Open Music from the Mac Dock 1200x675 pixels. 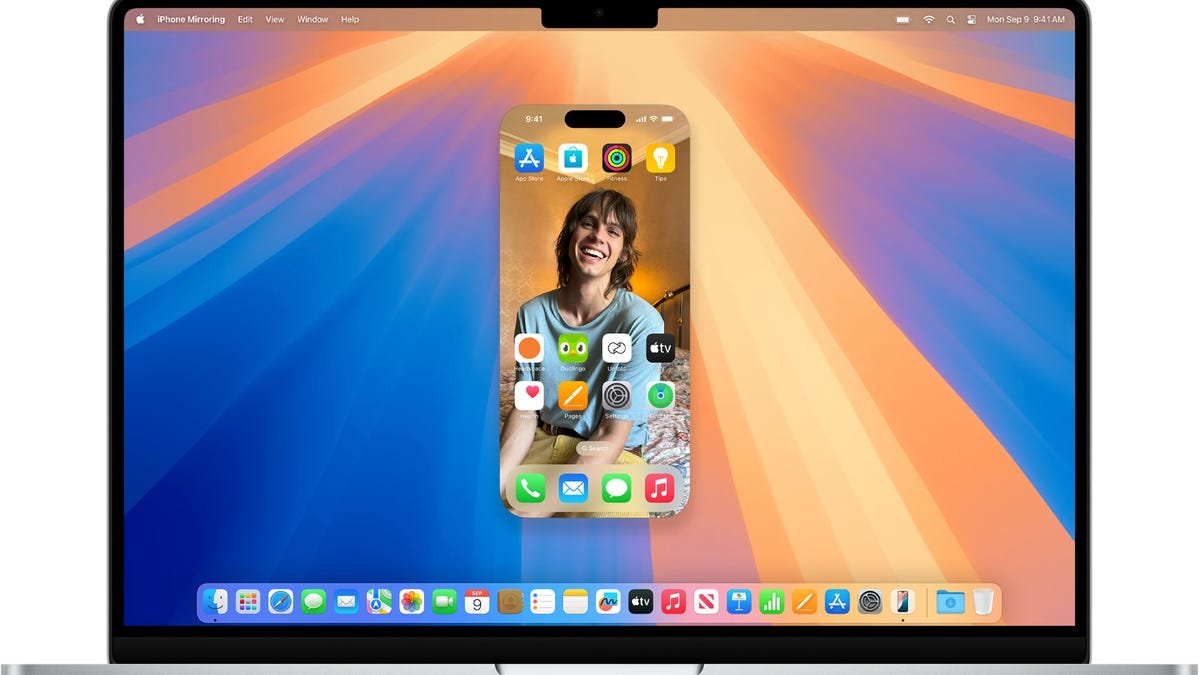tap(674, 601)
